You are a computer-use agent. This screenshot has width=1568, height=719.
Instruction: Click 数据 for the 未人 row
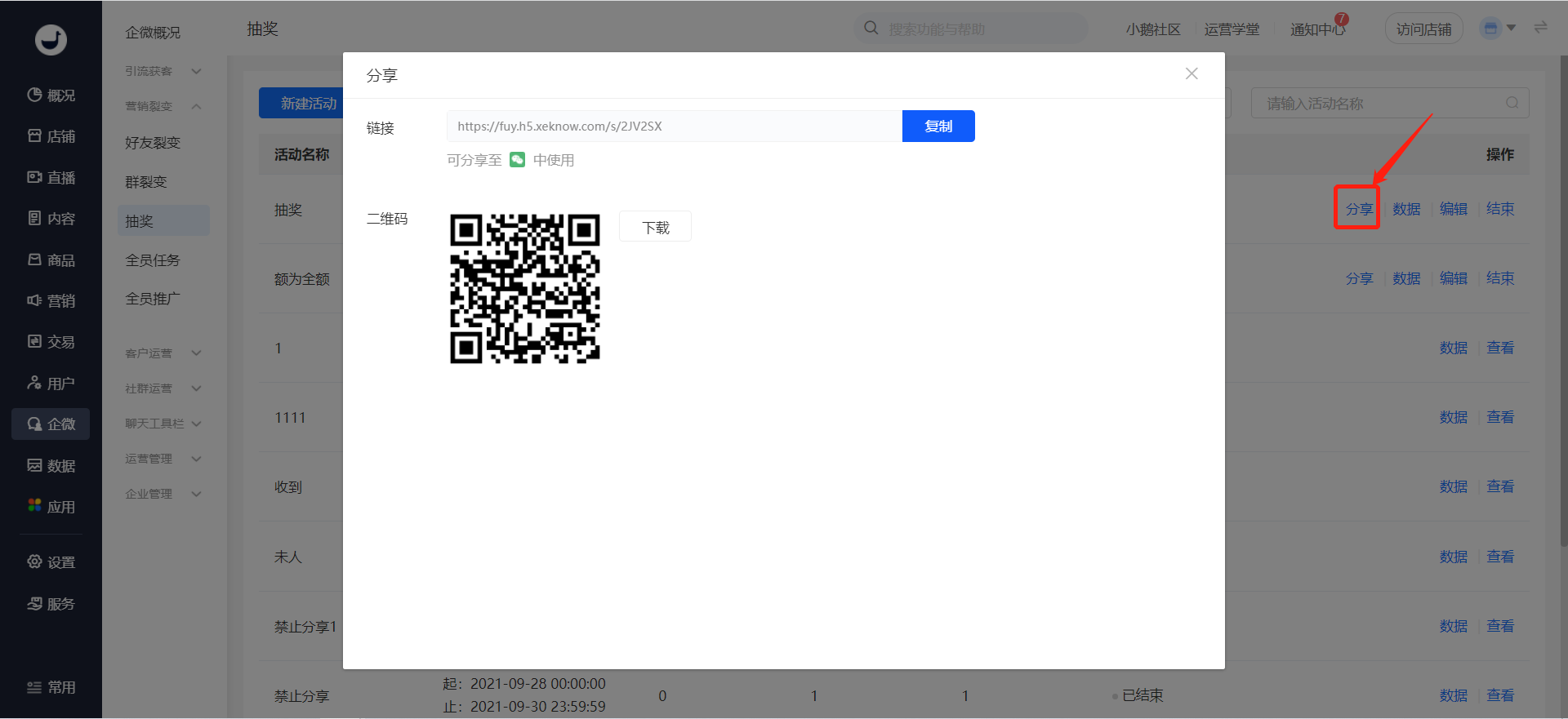click(1454, 557)
